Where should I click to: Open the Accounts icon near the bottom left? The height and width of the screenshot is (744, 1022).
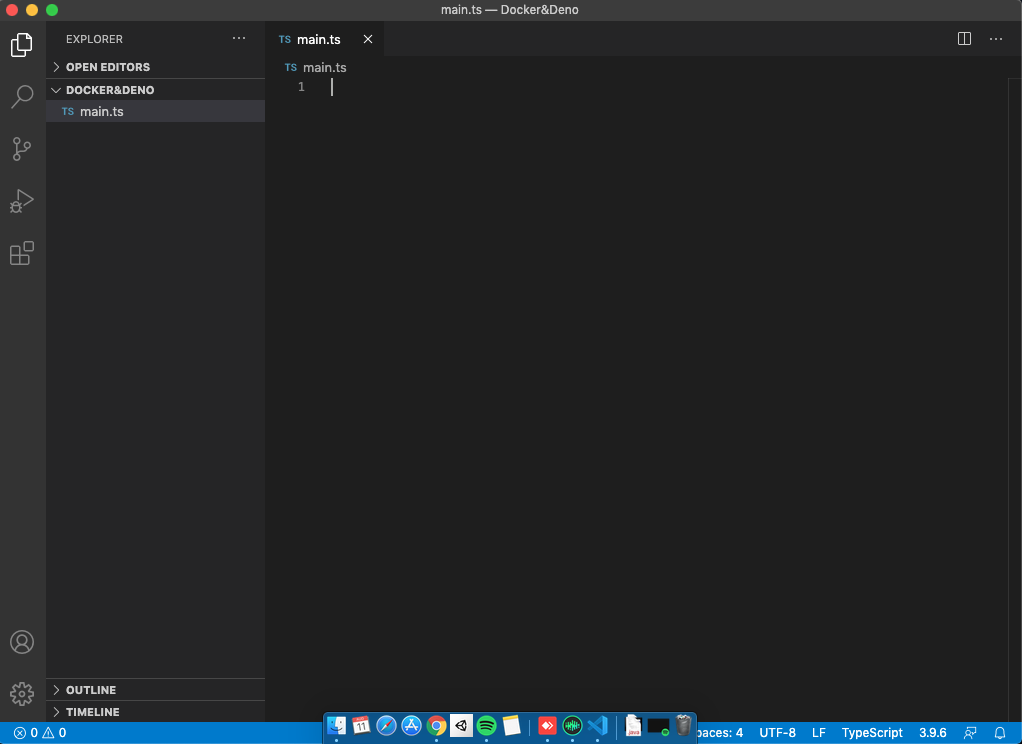coord(22,642)
